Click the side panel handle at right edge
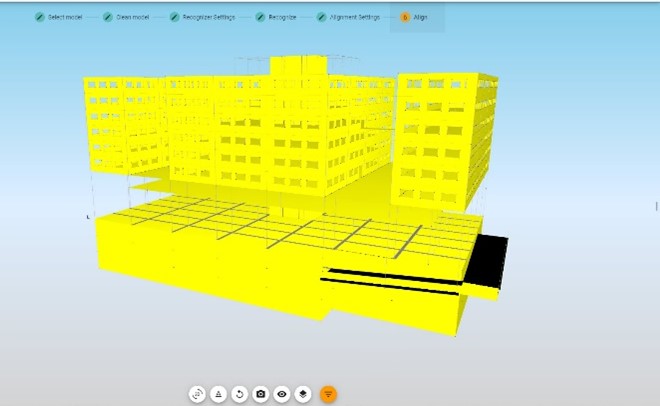The width and height of the screenshot is (660, 406). point(656,206)
